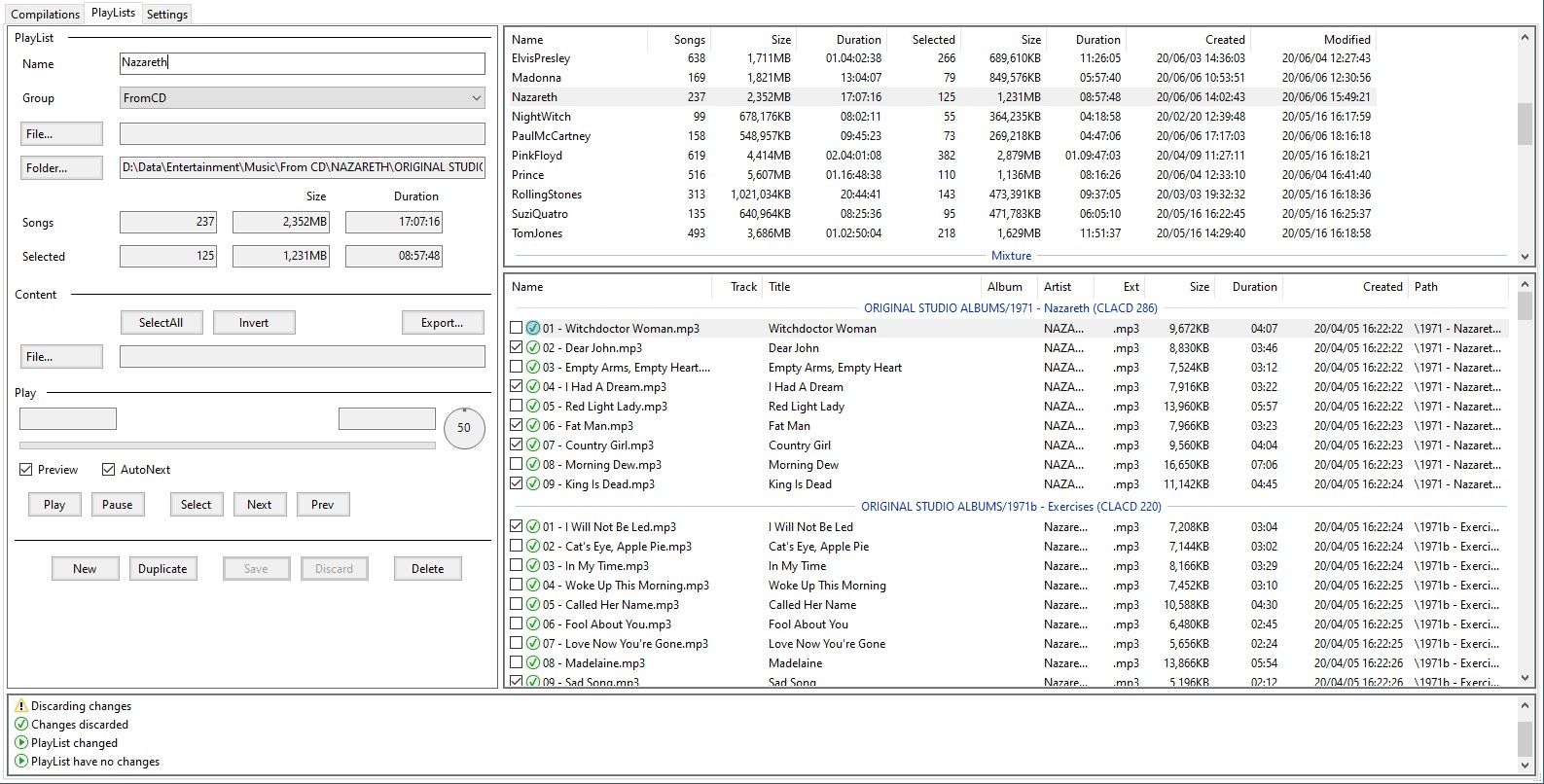This screenshot has height=784, width=1544.
Task: Select the ElvisPresley playlist row
Action: coord(941,58)
